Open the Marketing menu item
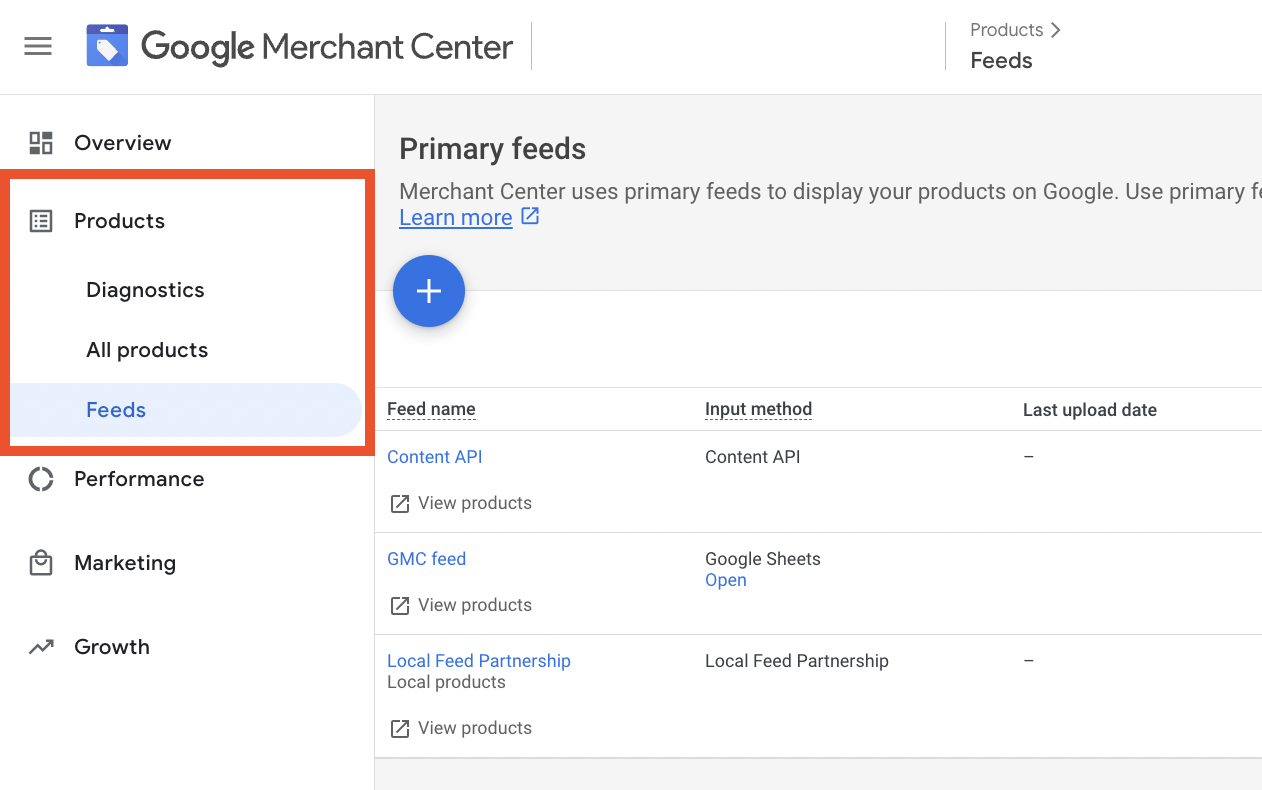 pos(125,563)
